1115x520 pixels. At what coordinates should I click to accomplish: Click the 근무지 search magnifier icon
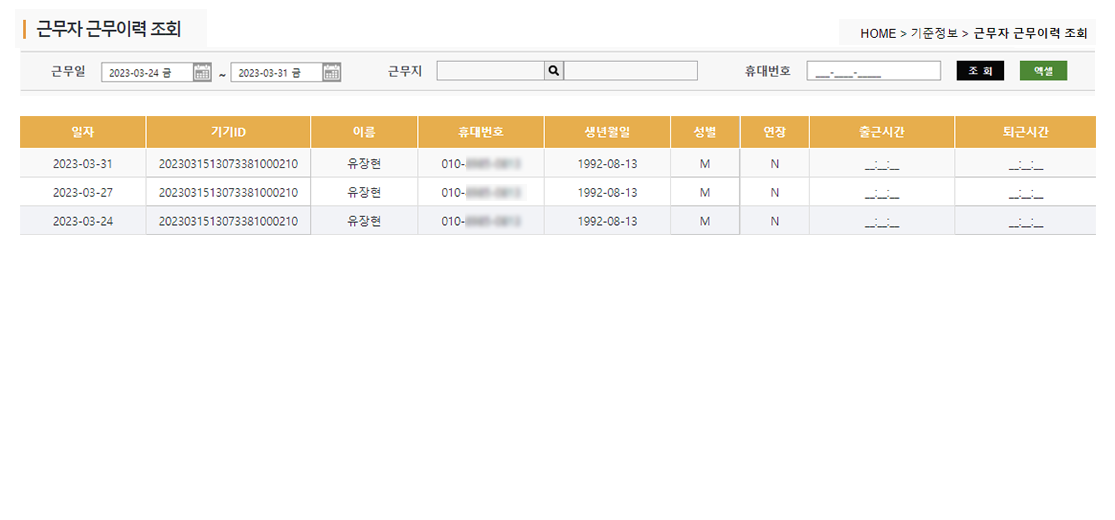point(554,71)
